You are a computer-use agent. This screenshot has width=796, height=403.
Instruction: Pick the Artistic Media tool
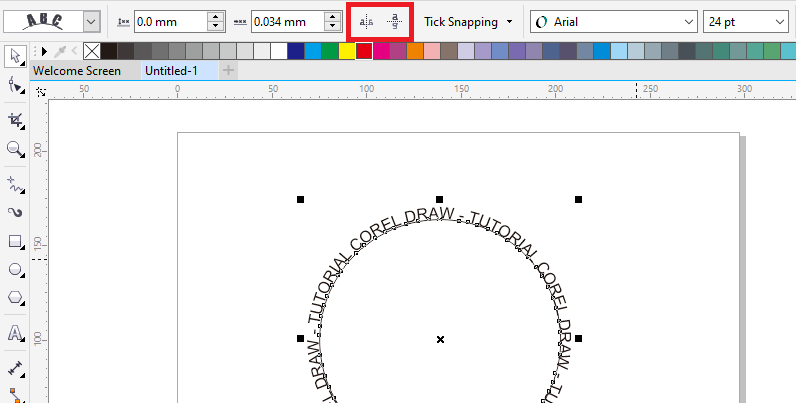(16, 213)
